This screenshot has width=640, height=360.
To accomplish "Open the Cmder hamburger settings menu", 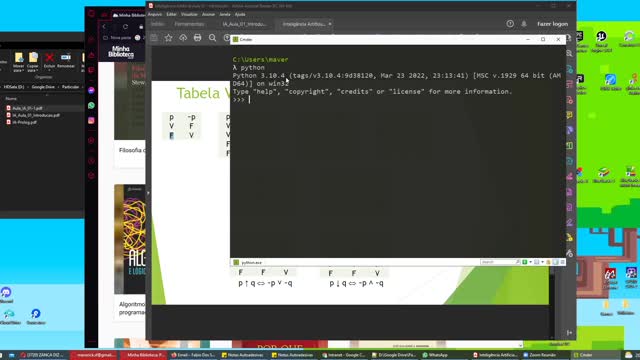I will [562, 262].
